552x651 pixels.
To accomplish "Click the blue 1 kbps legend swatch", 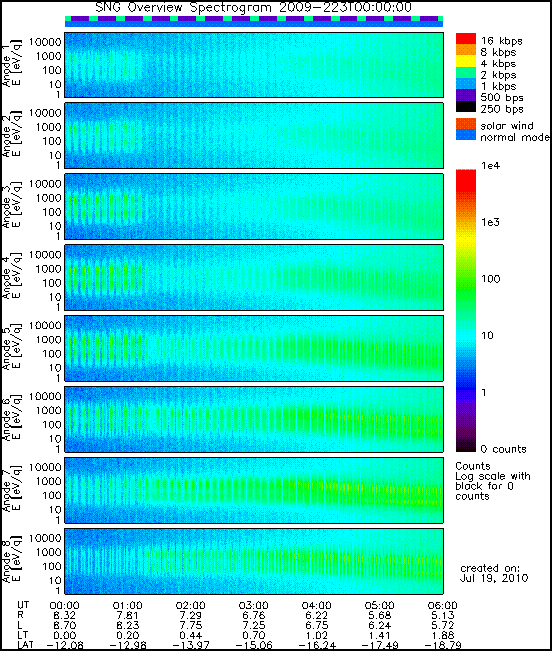I will [x=466, y=84].
